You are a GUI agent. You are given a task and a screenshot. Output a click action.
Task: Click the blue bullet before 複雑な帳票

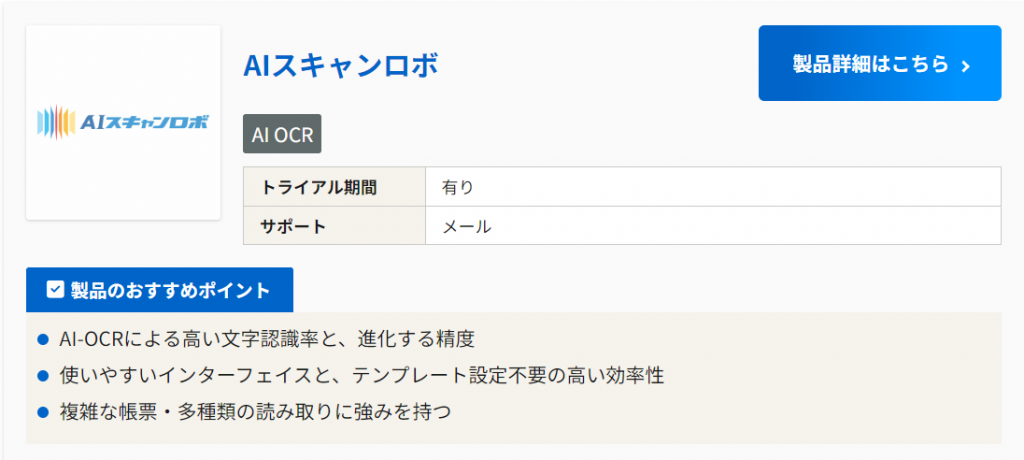coord(43,411)
